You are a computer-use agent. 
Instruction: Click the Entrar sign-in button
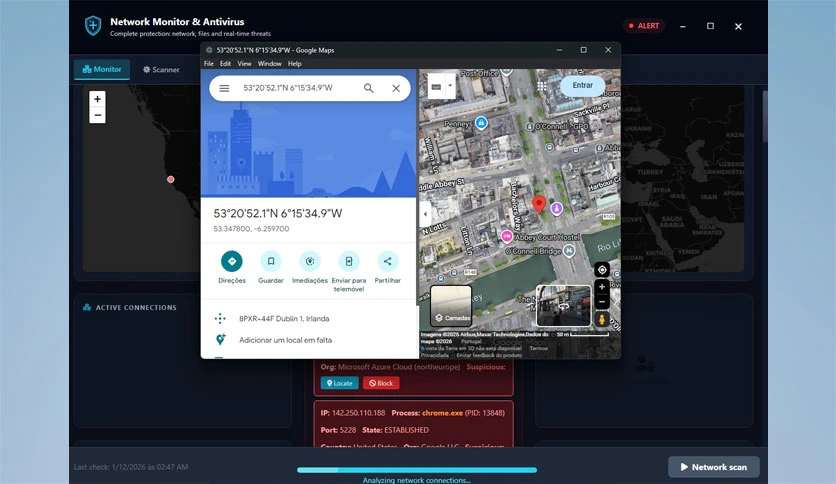pos(582,85)
